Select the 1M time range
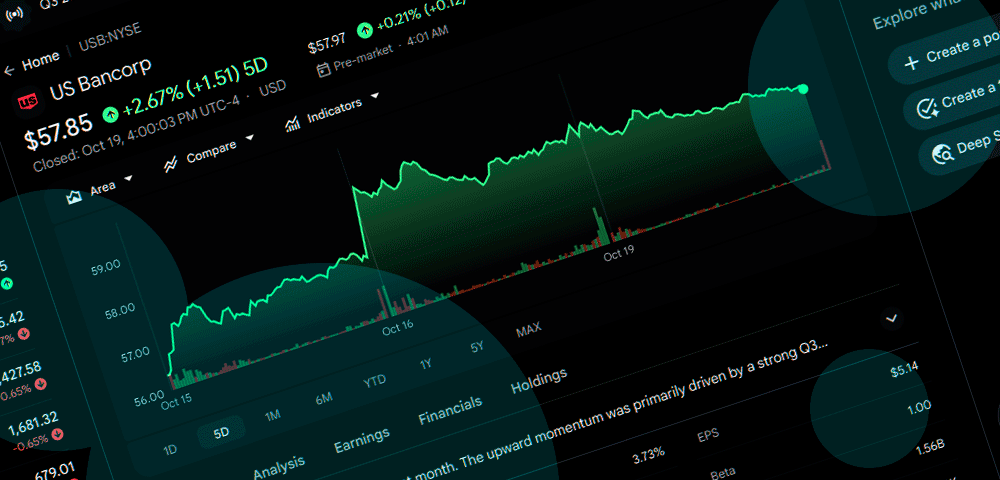1000x480 pixels. coord(272,416)
